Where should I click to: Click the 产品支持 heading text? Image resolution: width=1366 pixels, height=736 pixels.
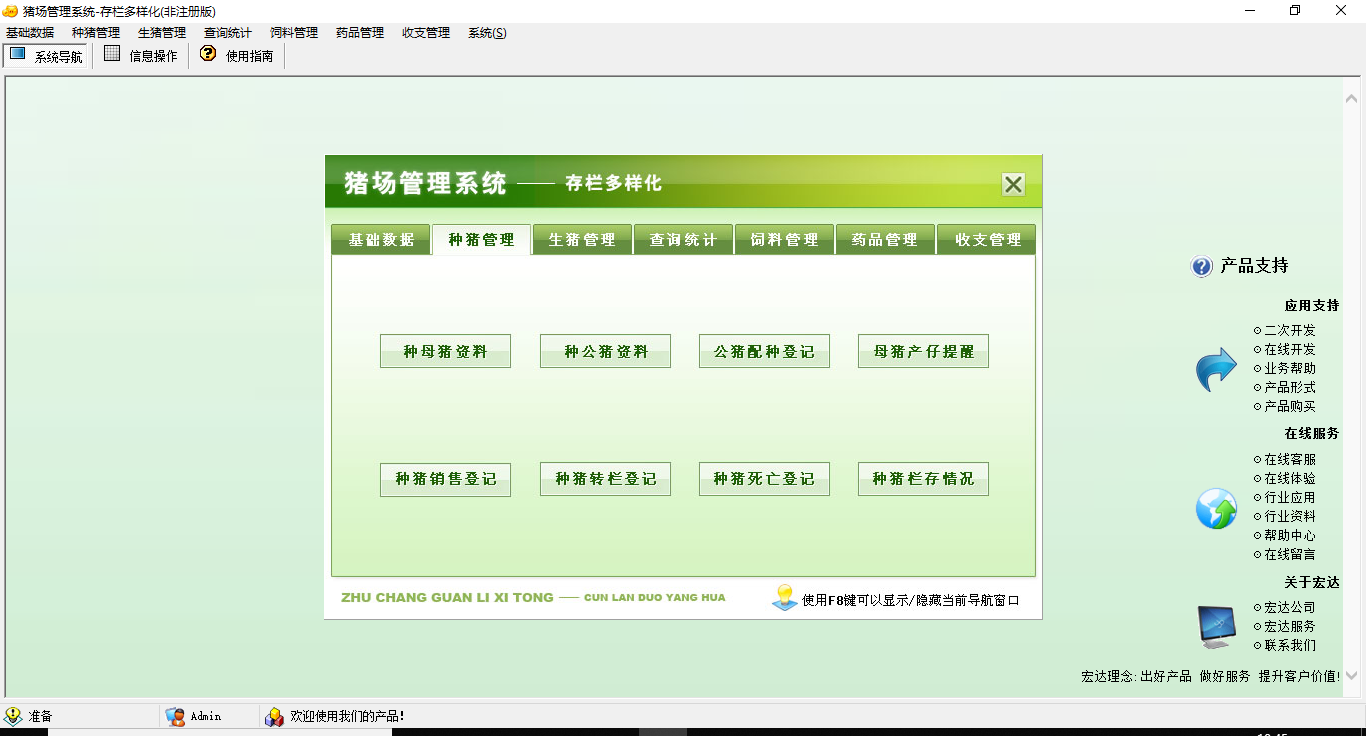tap(1254, 266)
